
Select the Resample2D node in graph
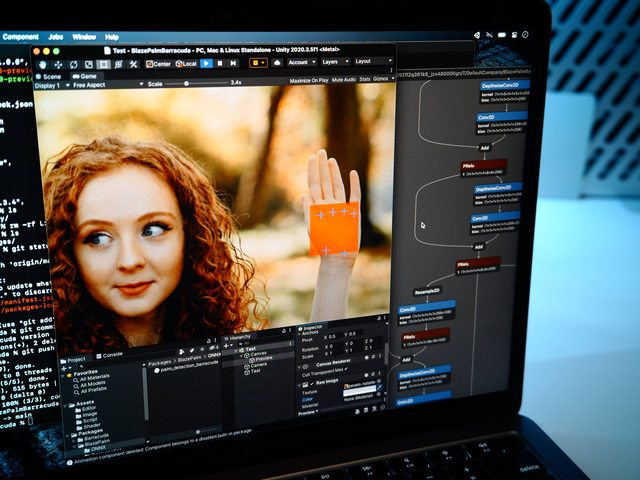427,291
